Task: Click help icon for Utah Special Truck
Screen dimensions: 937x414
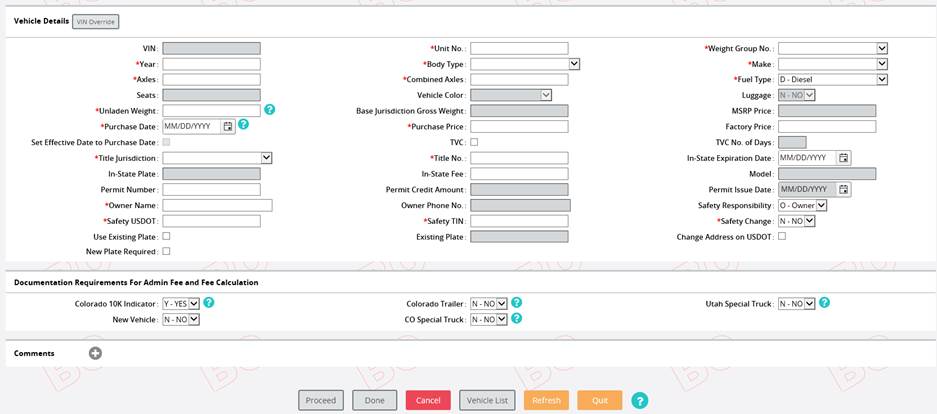Action: pyautogui.click(x=825, y=303)
